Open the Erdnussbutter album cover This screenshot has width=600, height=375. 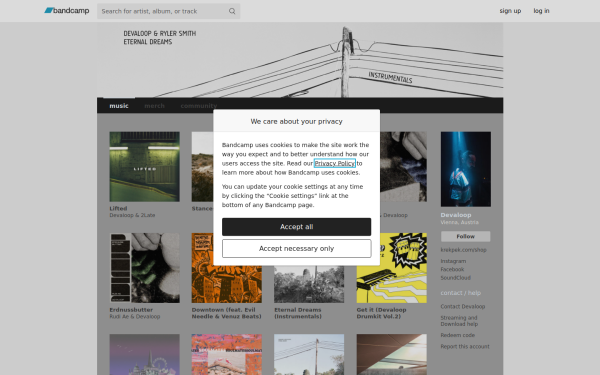(x=144, y=268)
